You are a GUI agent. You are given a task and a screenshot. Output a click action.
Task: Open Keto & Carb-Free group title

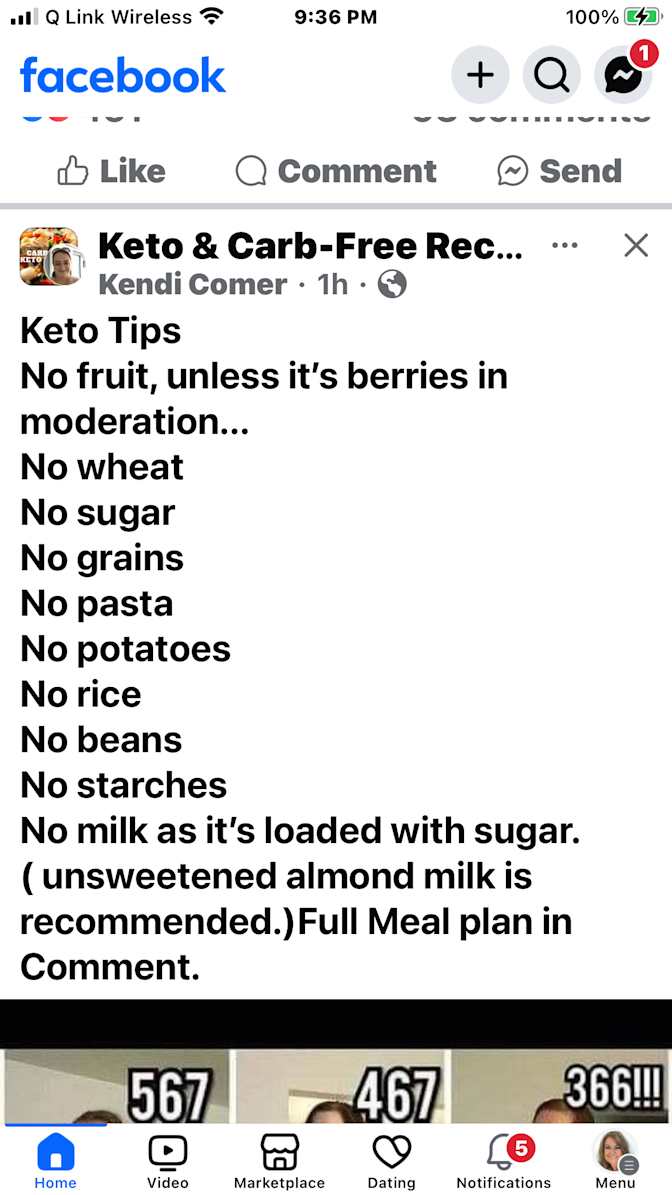point(311,245)
